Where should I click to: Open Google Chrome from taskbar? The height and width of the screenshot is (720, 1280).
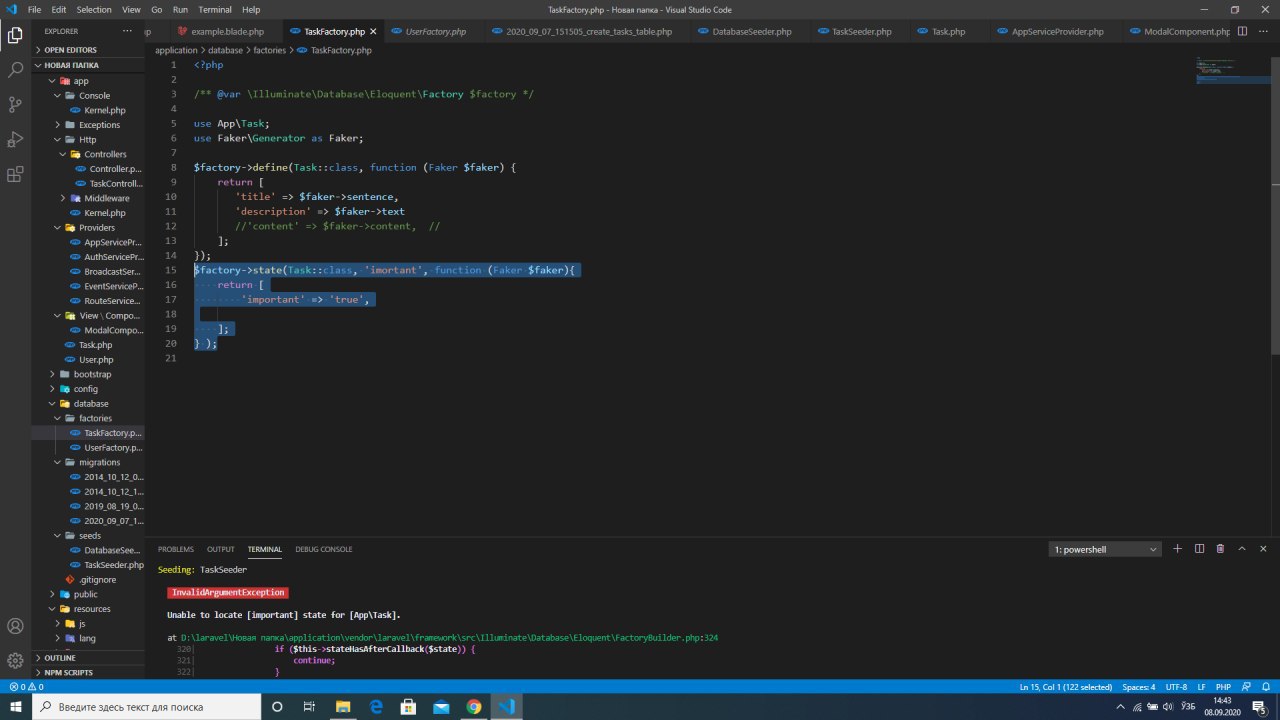(x=474, y=707)
